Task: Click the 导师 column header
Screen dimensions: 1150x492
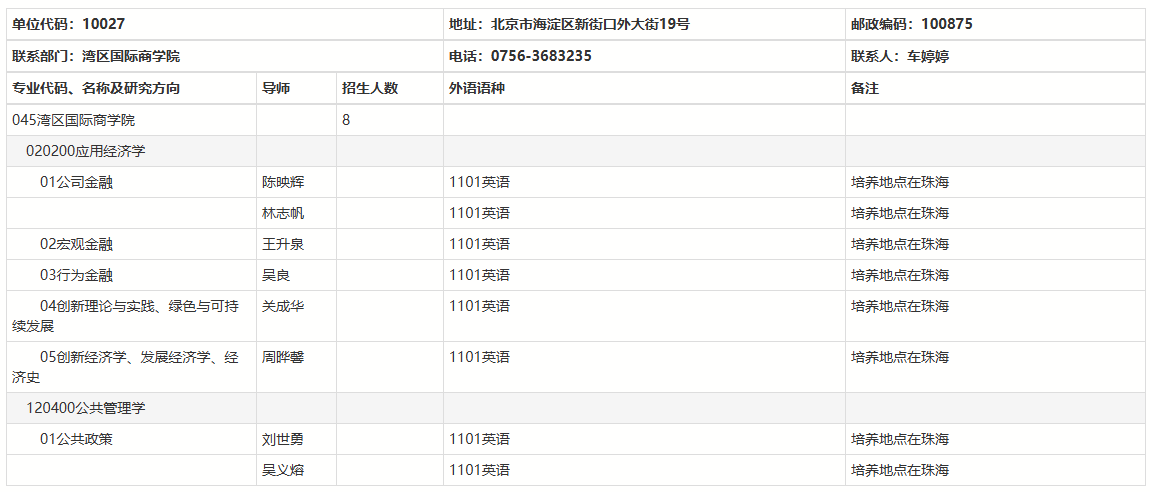Action: (x=276, y=88)
